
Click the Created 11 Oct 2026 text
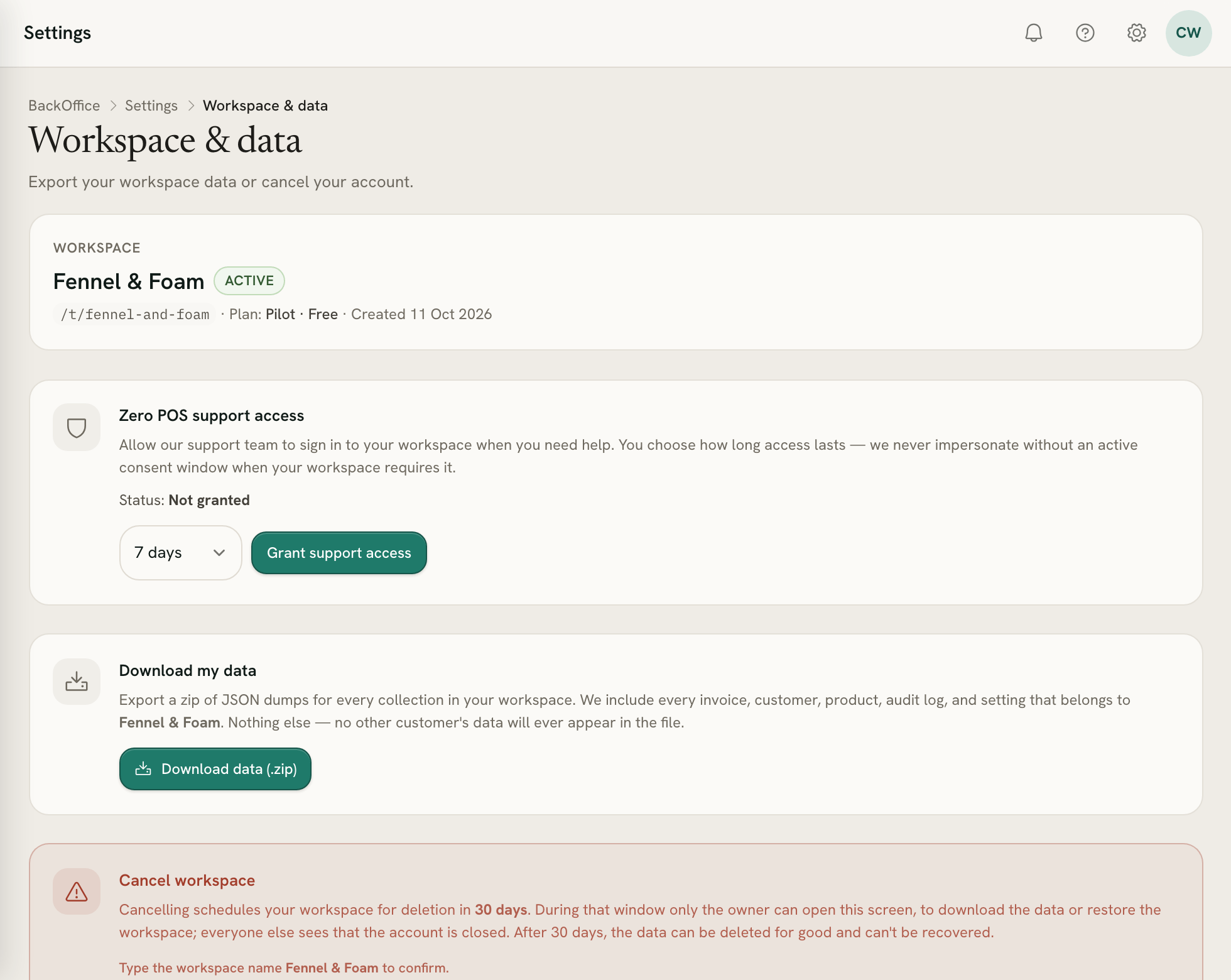tap(421, 314)
